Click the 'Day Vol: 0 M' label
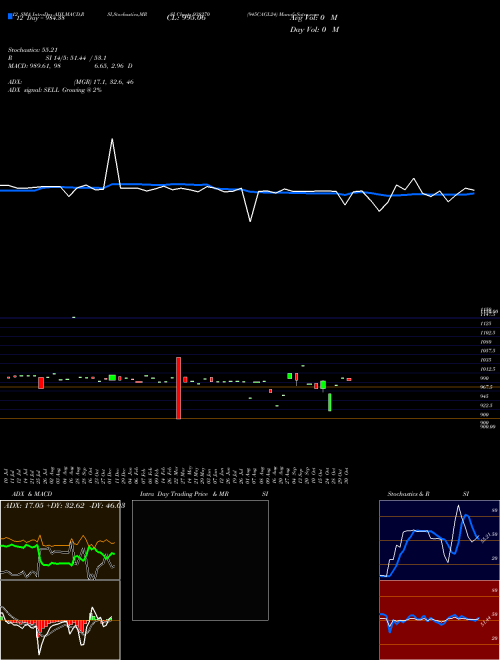This screenshot has width=500, height=660. [315, 29]
